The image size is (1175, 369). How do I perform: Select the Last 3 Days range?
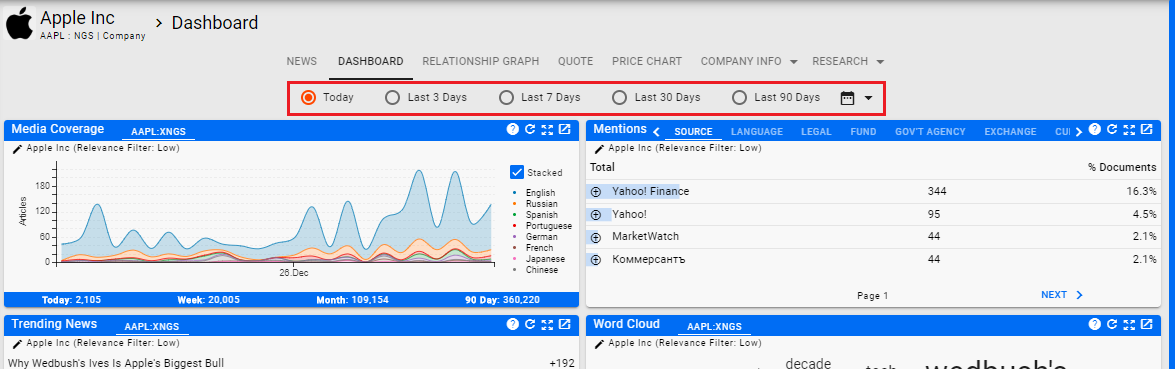[x=392, y=98]
